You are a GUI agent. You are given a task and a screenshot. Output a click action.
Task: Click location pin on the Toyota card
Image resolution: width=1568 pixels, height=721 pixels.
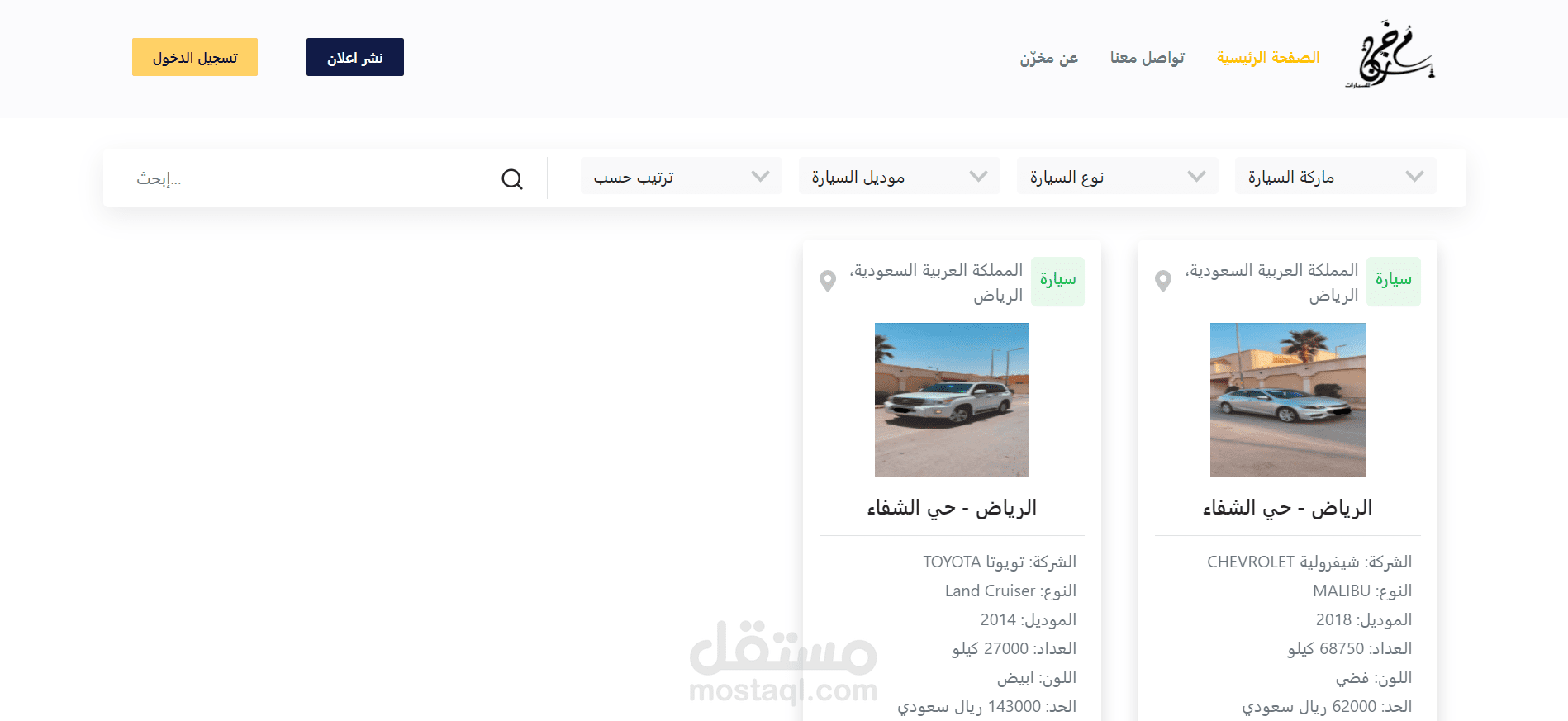[x=828, y=282]
